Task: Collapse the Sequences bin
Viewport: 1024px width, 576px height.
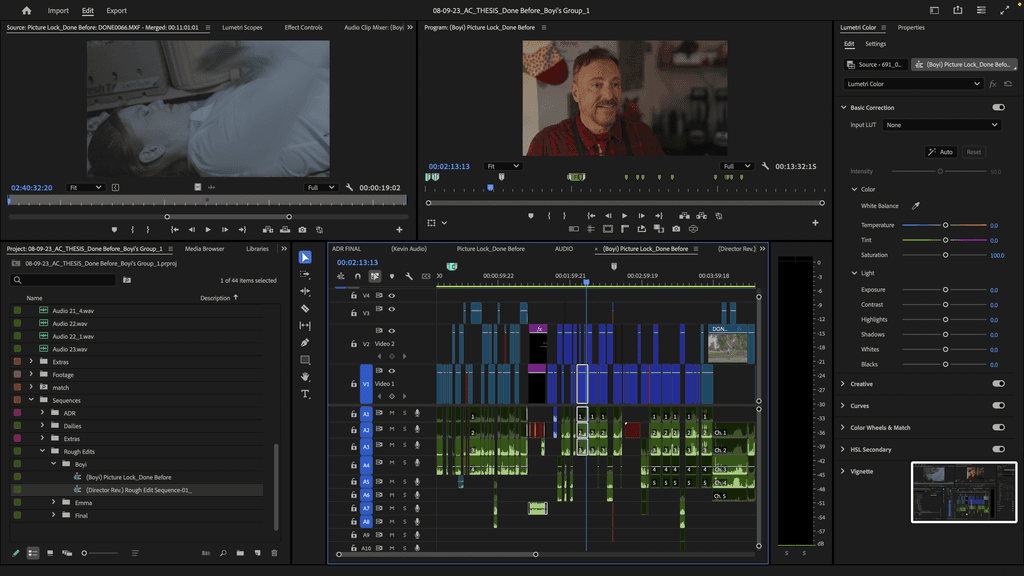Action: (x=31, y=400)
